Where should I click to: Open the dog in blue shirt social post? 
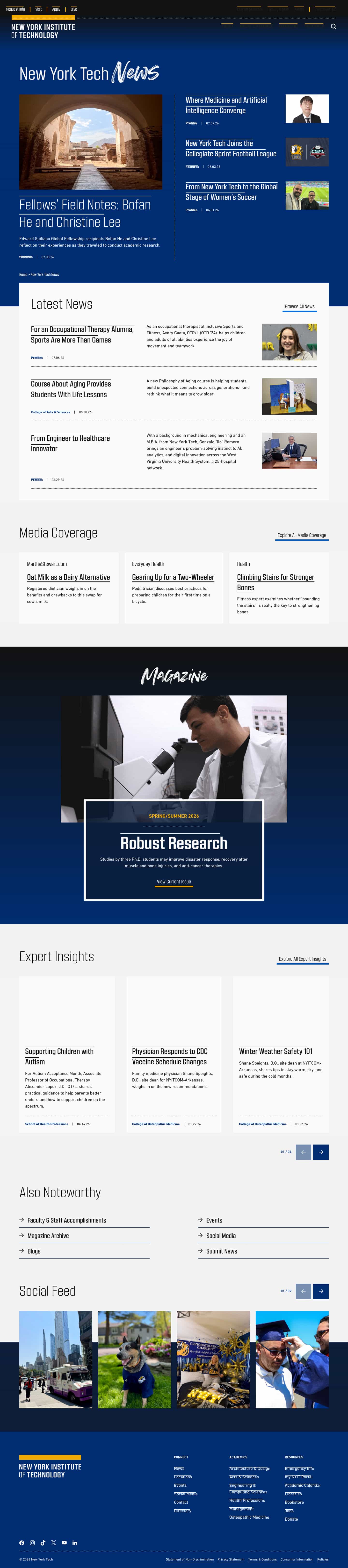[x=135, y=1360]
